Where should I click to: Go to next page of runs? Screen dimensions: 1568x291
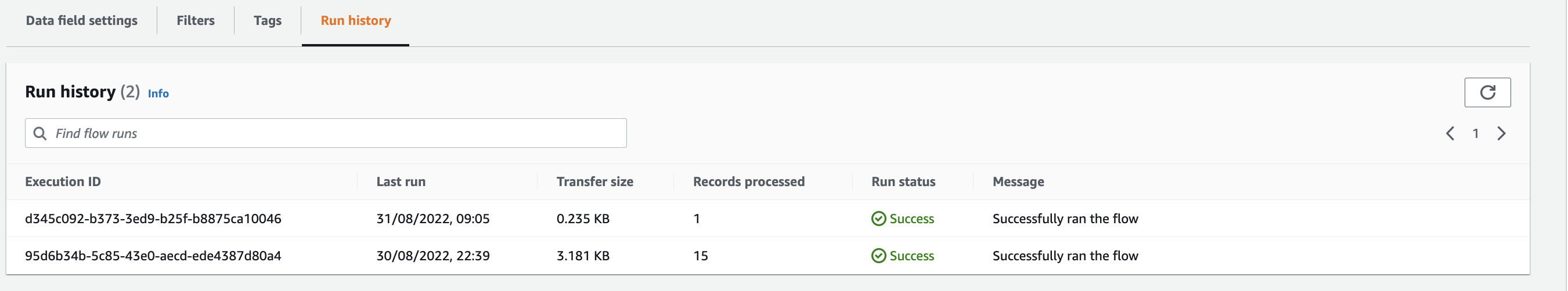pos(1501,134)
